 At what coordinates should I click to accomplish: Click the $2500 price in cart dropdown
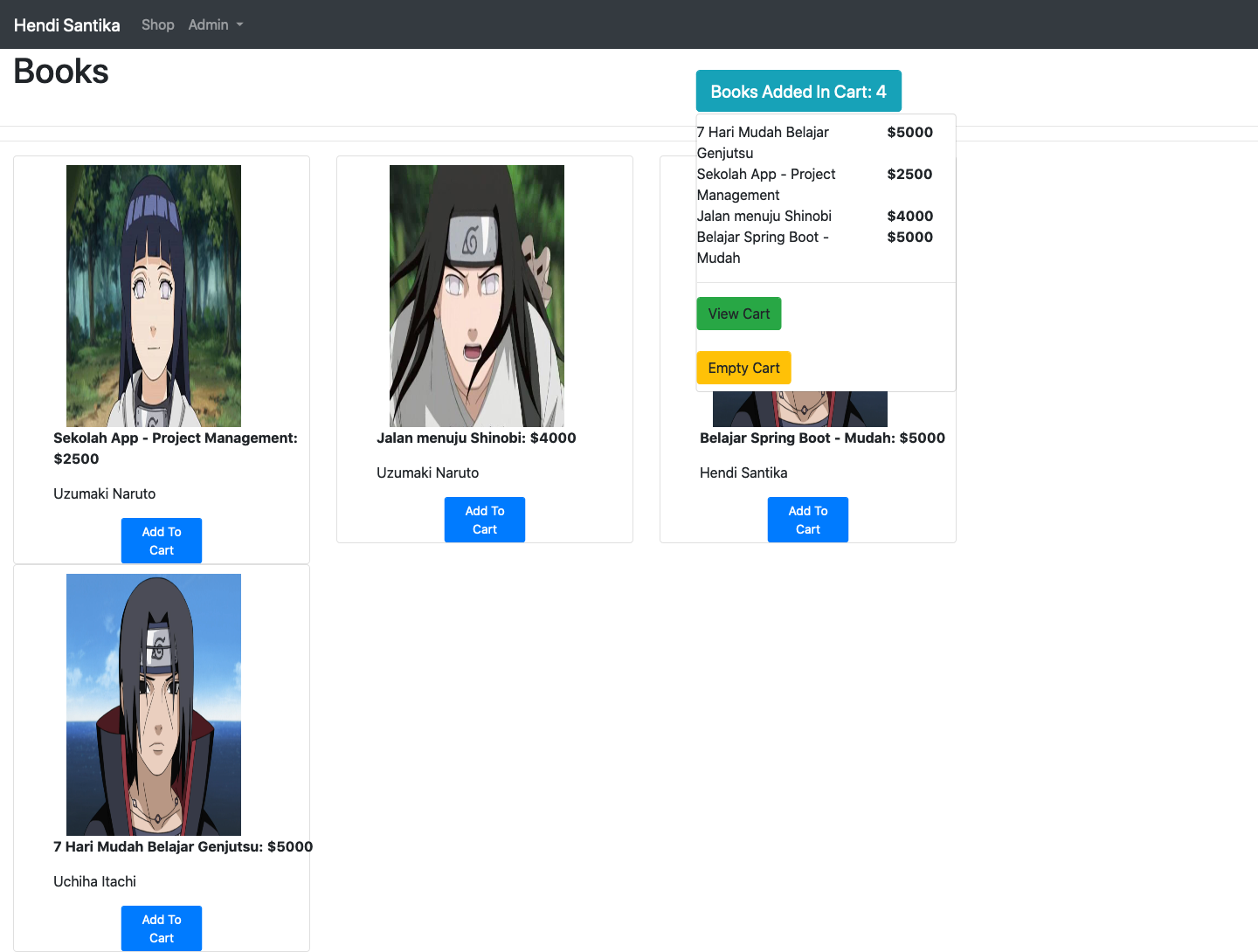[x=909, y=174]
